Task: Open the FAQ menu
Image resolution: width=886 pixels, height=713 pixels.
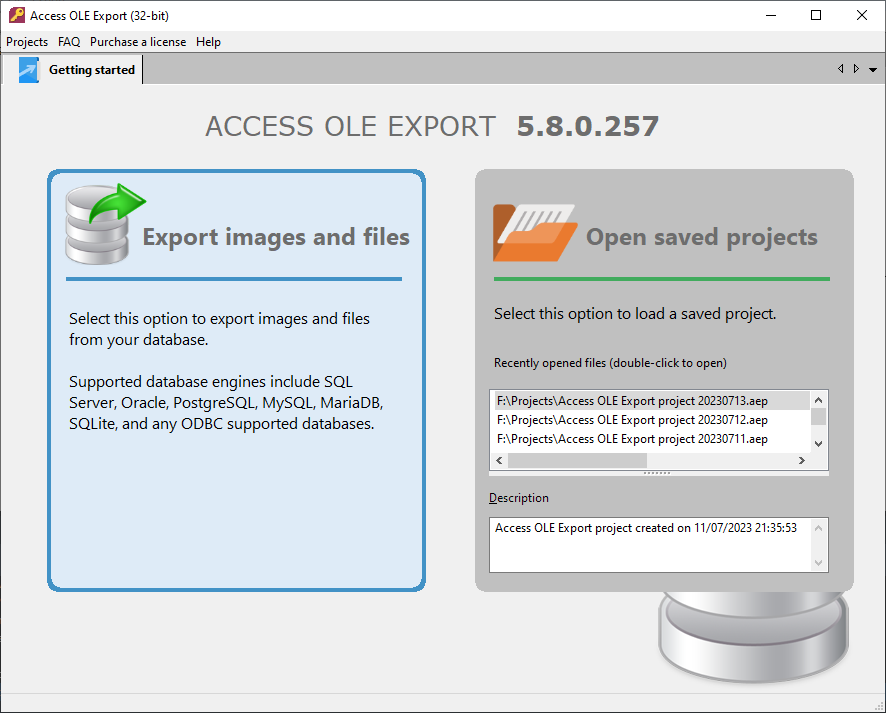Action: coord(69,42)
